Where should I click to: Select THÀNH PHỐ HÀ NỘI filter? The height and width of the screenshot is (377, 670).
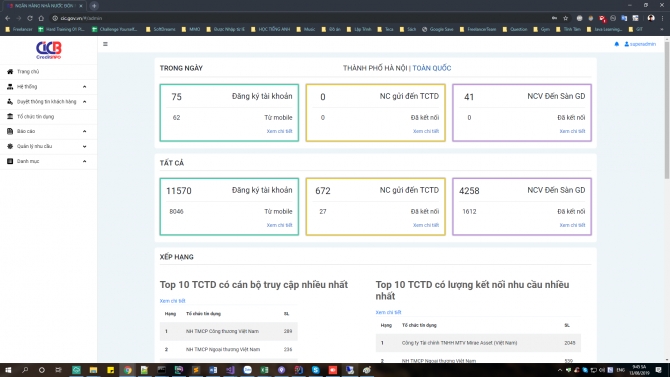pos(375,68)
